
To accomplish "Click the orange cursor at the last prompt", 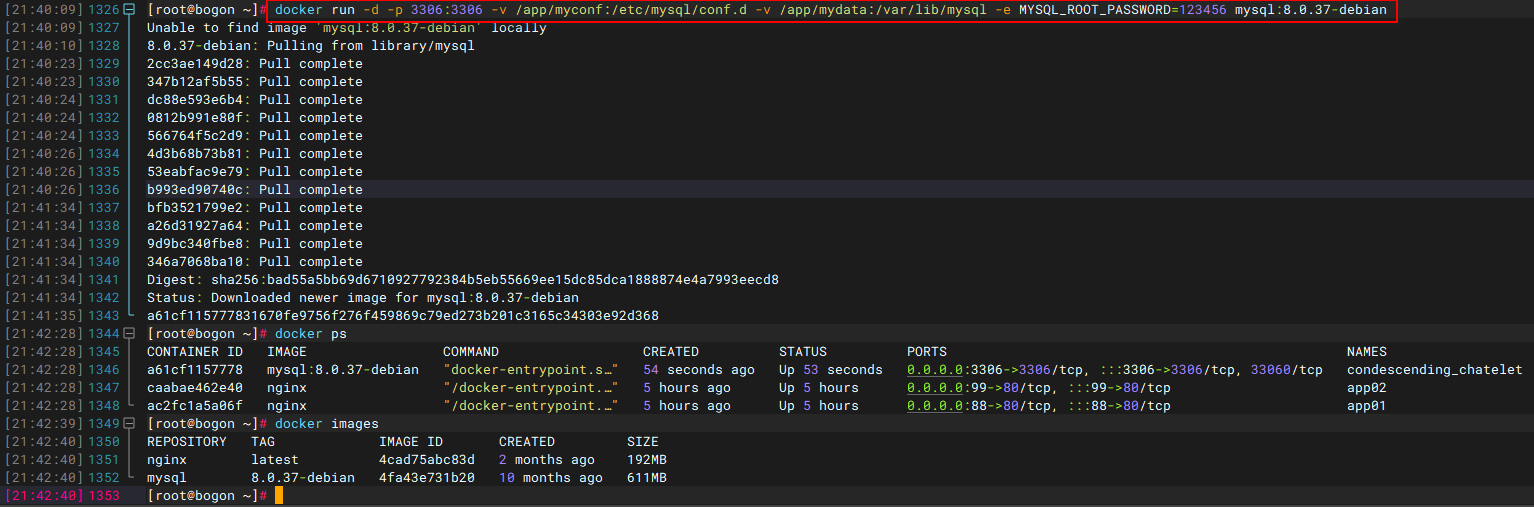I will [x=279, y=496].
